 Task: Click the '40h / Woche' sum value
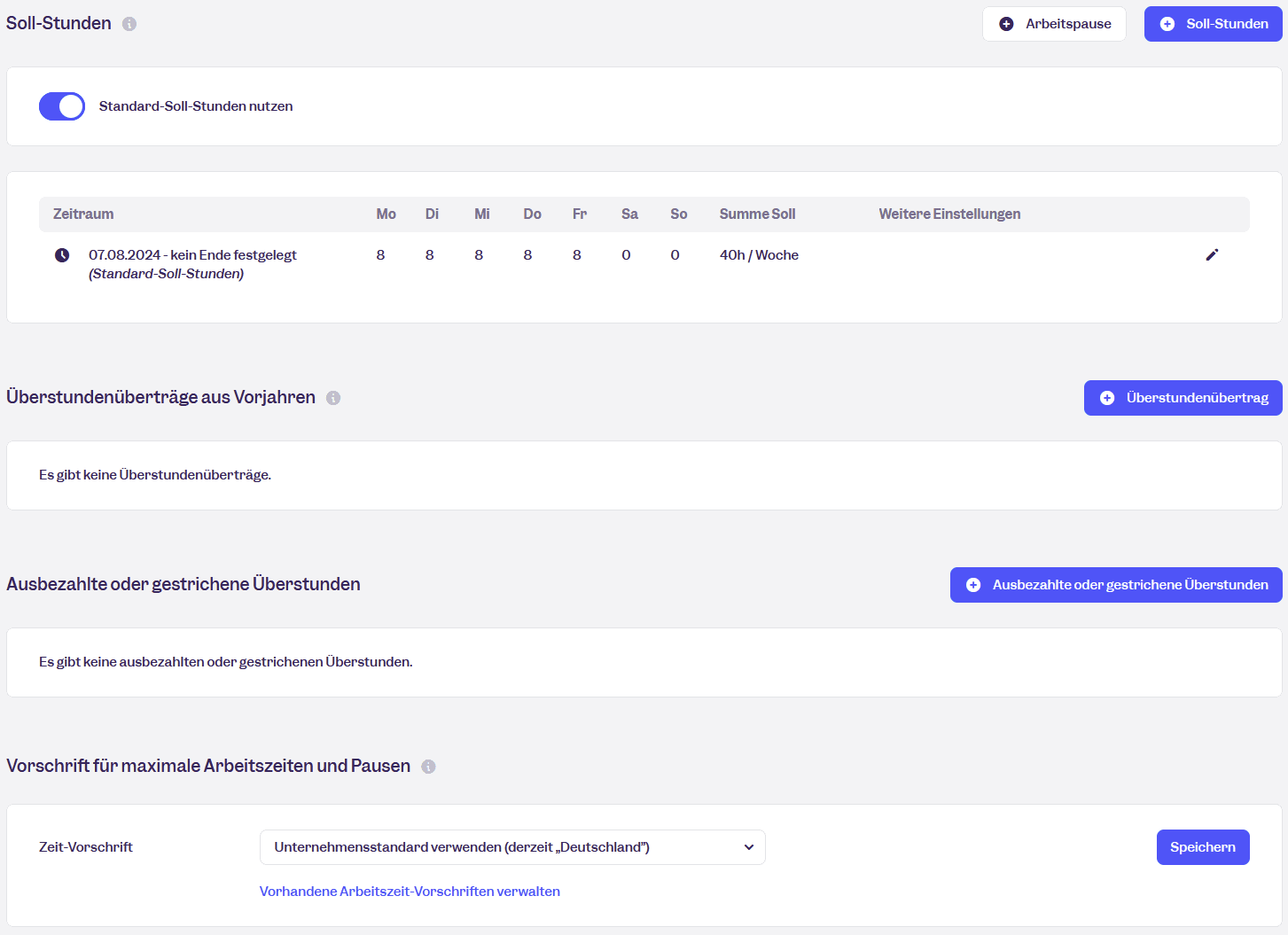(759, 255)
